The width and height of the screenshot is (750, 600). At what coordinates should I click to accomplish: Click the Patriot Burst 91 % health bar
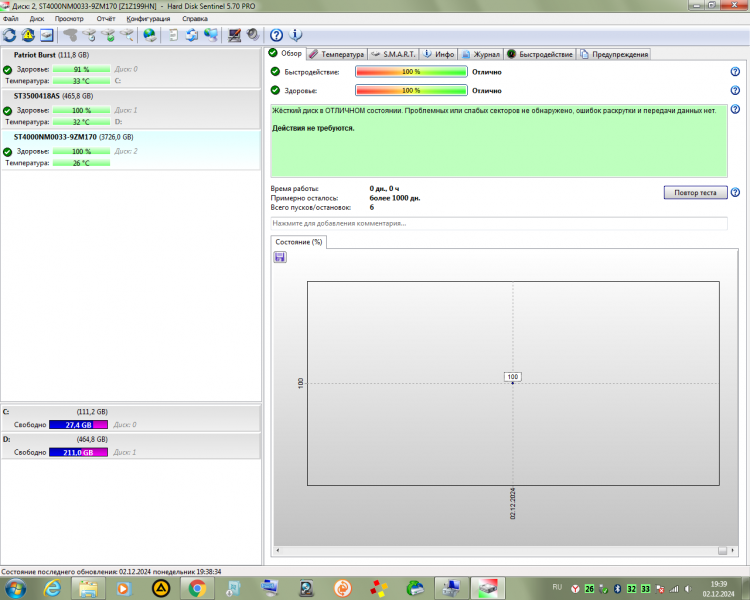click(x=81, y=69)
